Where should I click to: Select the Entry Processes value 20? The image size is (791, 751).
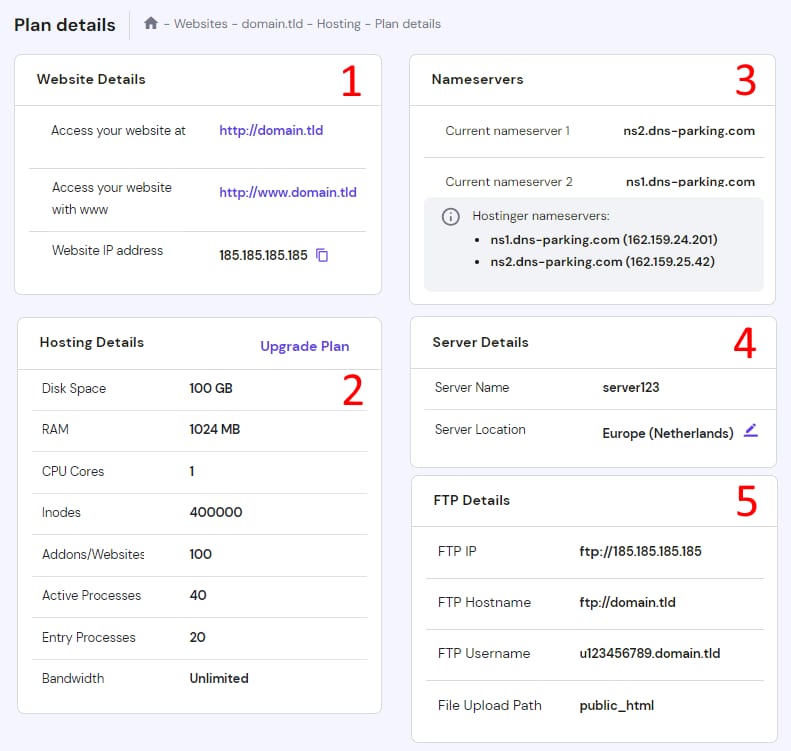tap(197, 637)
